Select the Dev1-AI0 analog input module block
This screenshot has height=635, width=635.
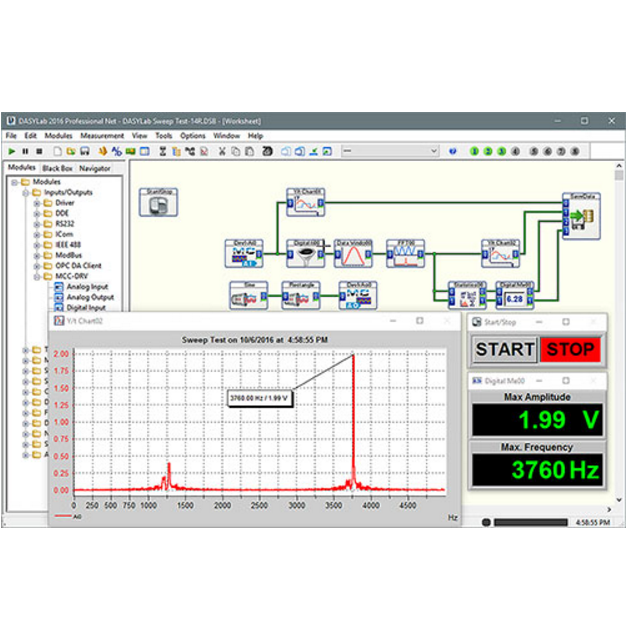[244, 254]
